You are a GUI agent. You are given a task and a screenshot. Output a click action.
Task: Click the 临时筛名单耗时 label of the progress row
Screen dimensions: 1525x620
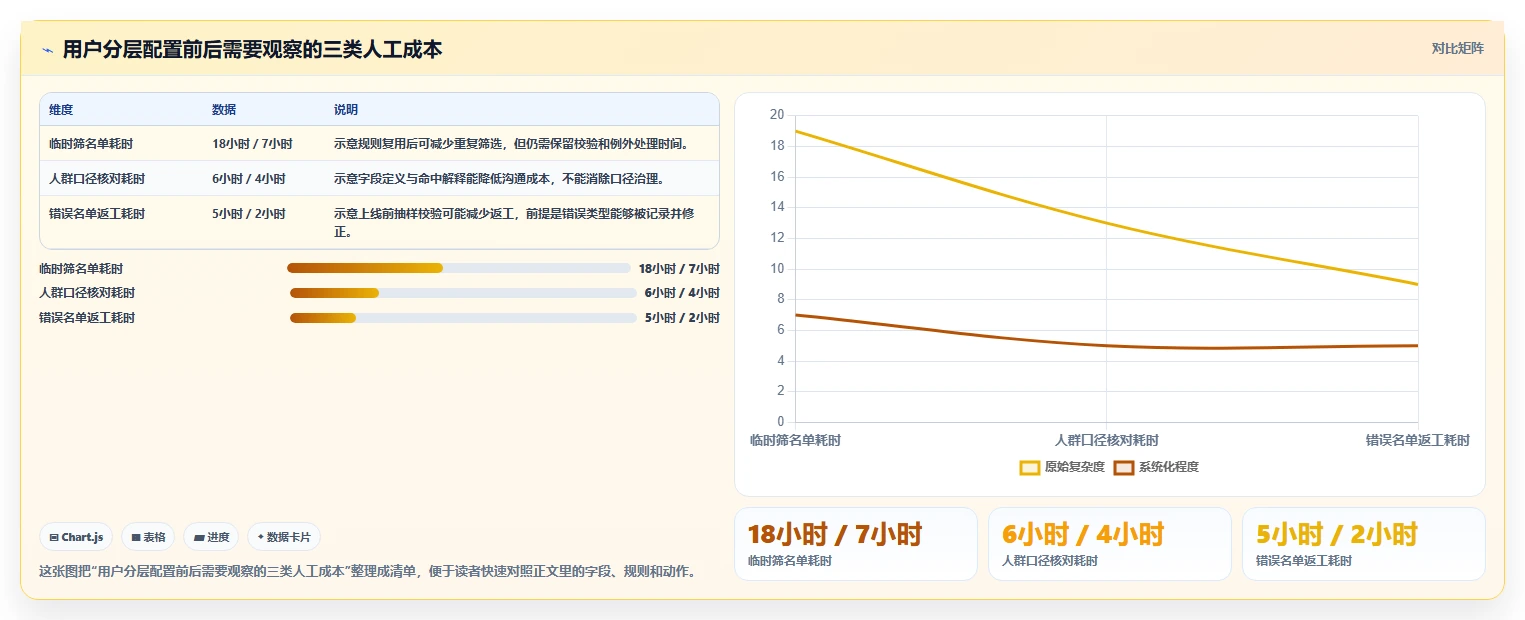[x=81, y=269]
